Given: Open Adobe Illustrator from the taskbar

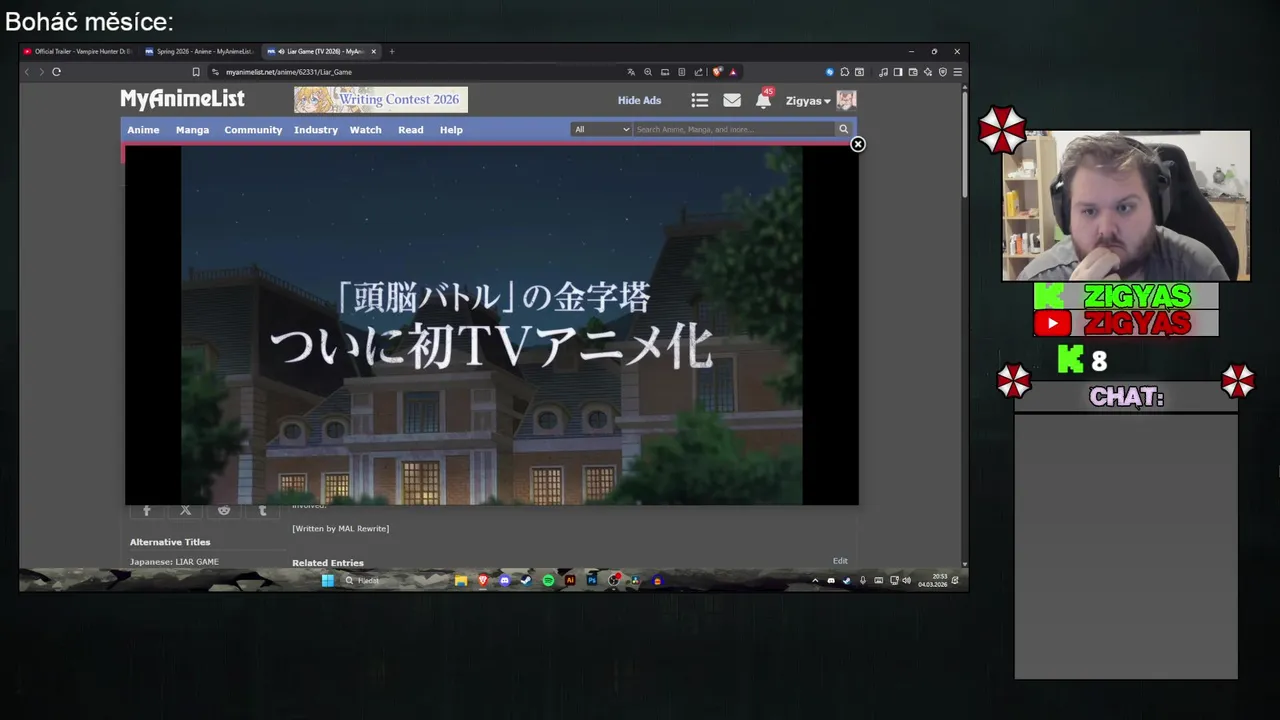Looking at the screenshot, I should pyautogui.click(x=570, y=580).
